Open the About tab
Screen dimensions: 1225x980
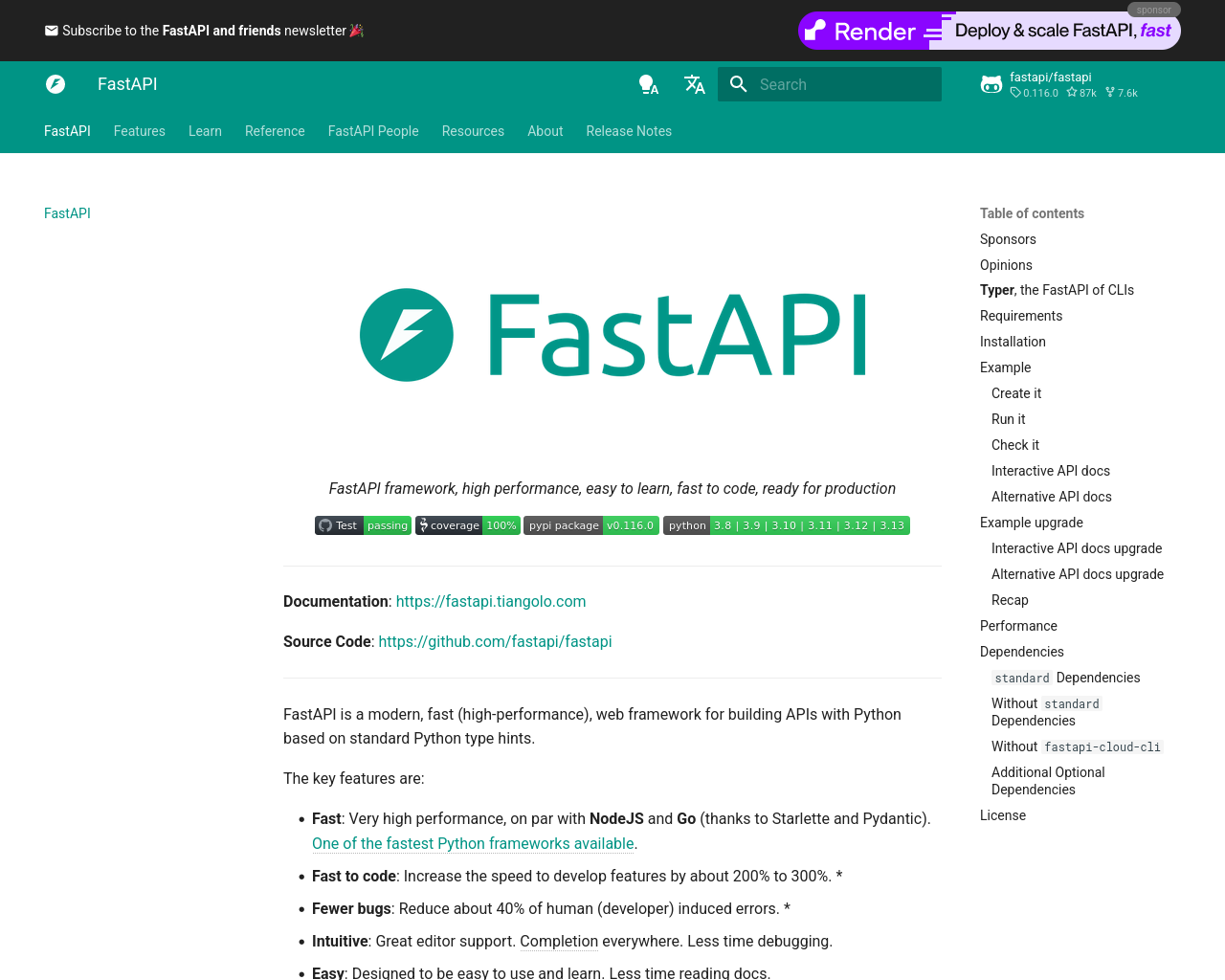click(x=546, y=131)
